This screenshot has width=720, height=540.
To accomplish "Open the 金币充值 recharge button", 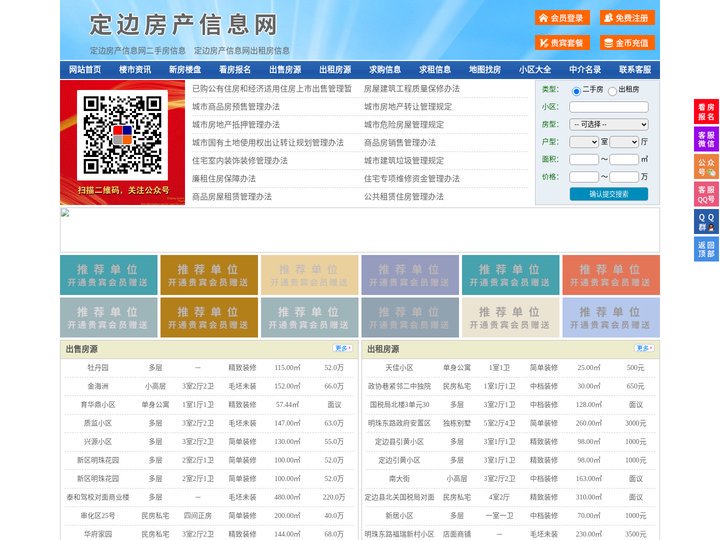I will (x=627, y=43).
